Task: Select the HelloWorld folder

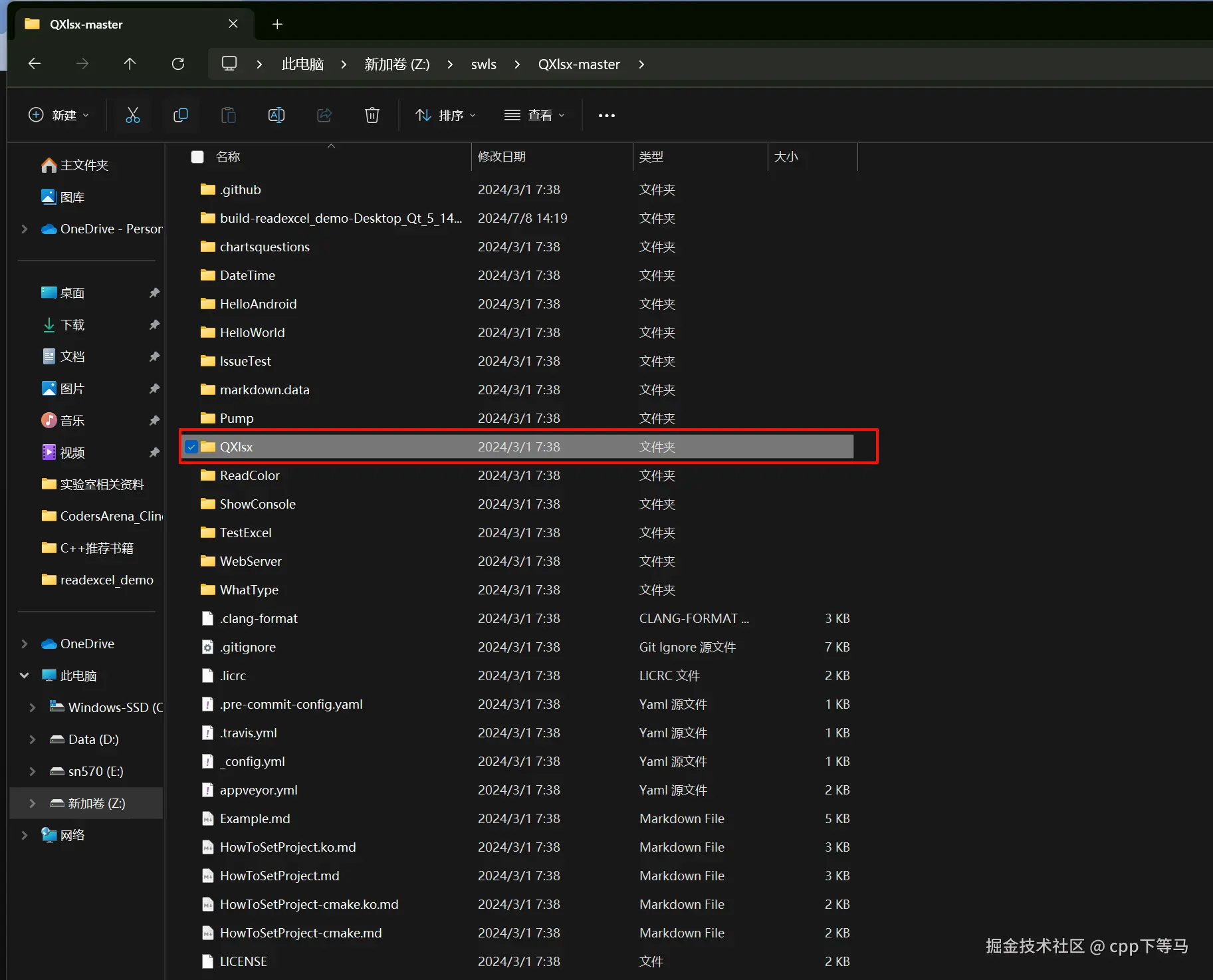Action: tap(252, 332)
